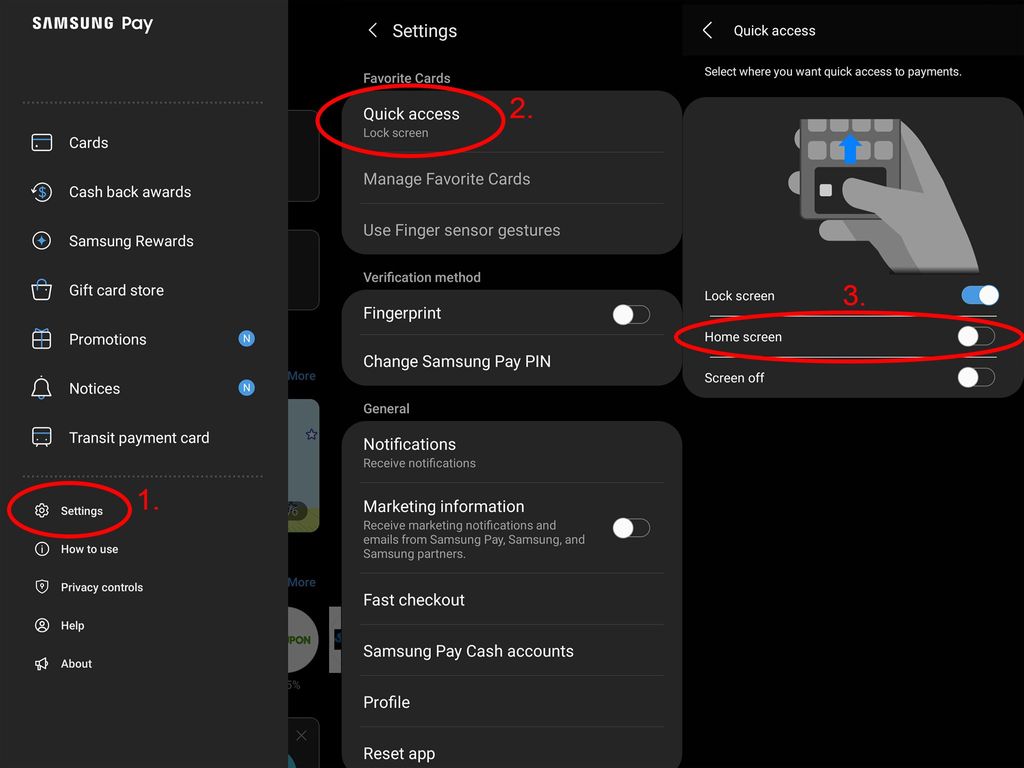
Task: Select the Help icon
Action: point(41,625)
